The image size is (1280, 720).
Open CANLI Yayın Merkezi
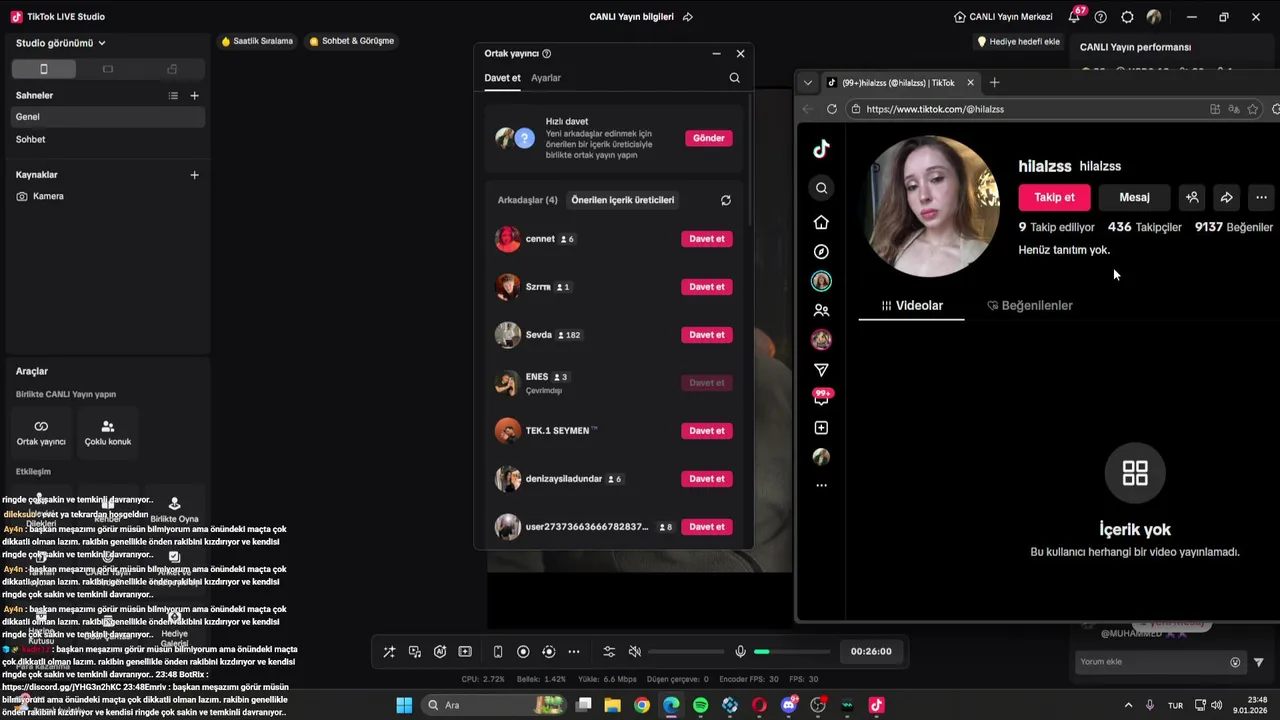point(1003,17)
